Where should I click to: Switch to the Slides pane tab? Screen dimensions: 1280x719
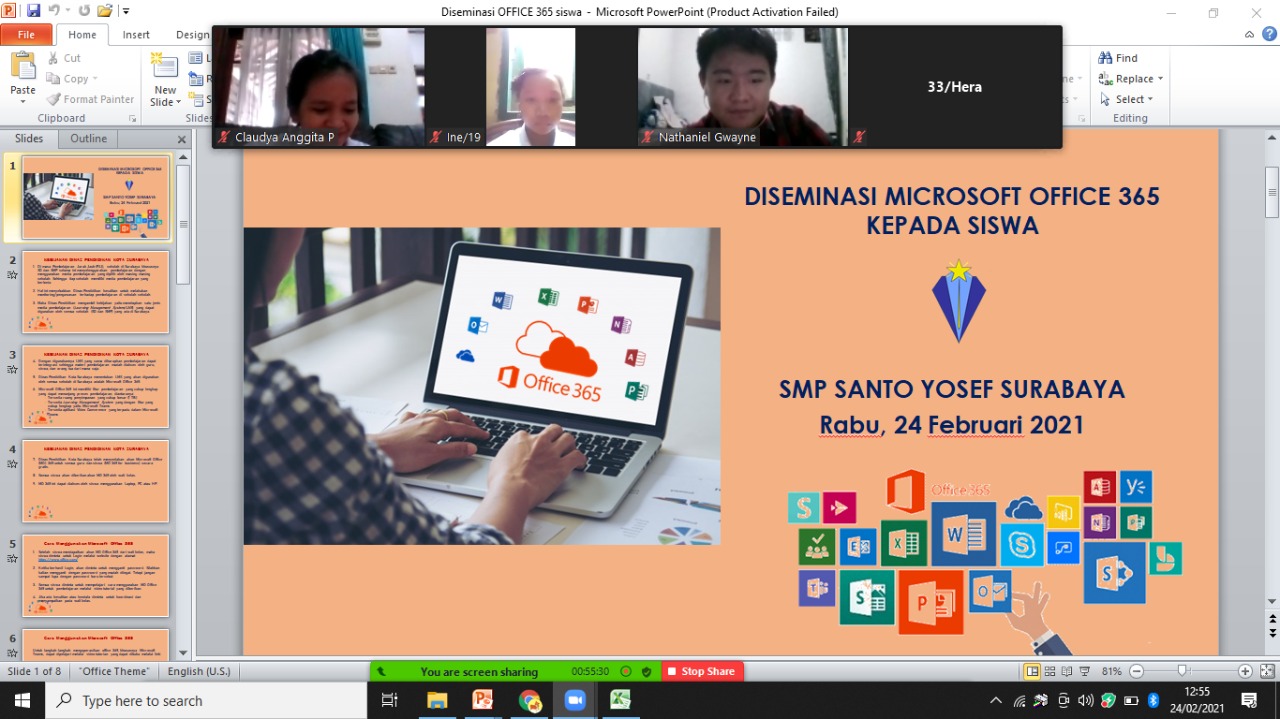(29, 139)
